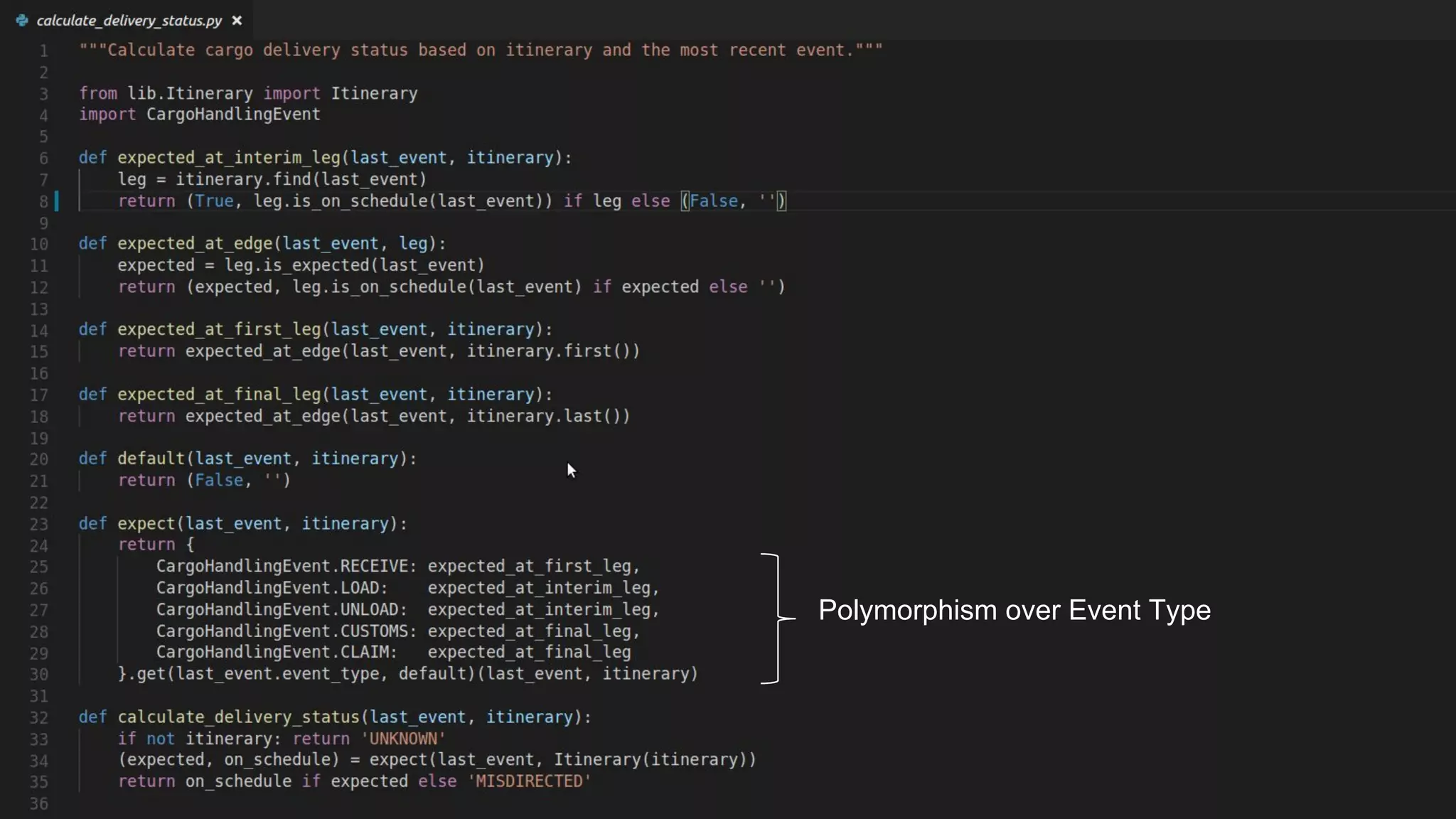The width and height of the screenshot is (1456, 819).
Task: Click line number 36 at file end
Action: (x=39, y=804)
